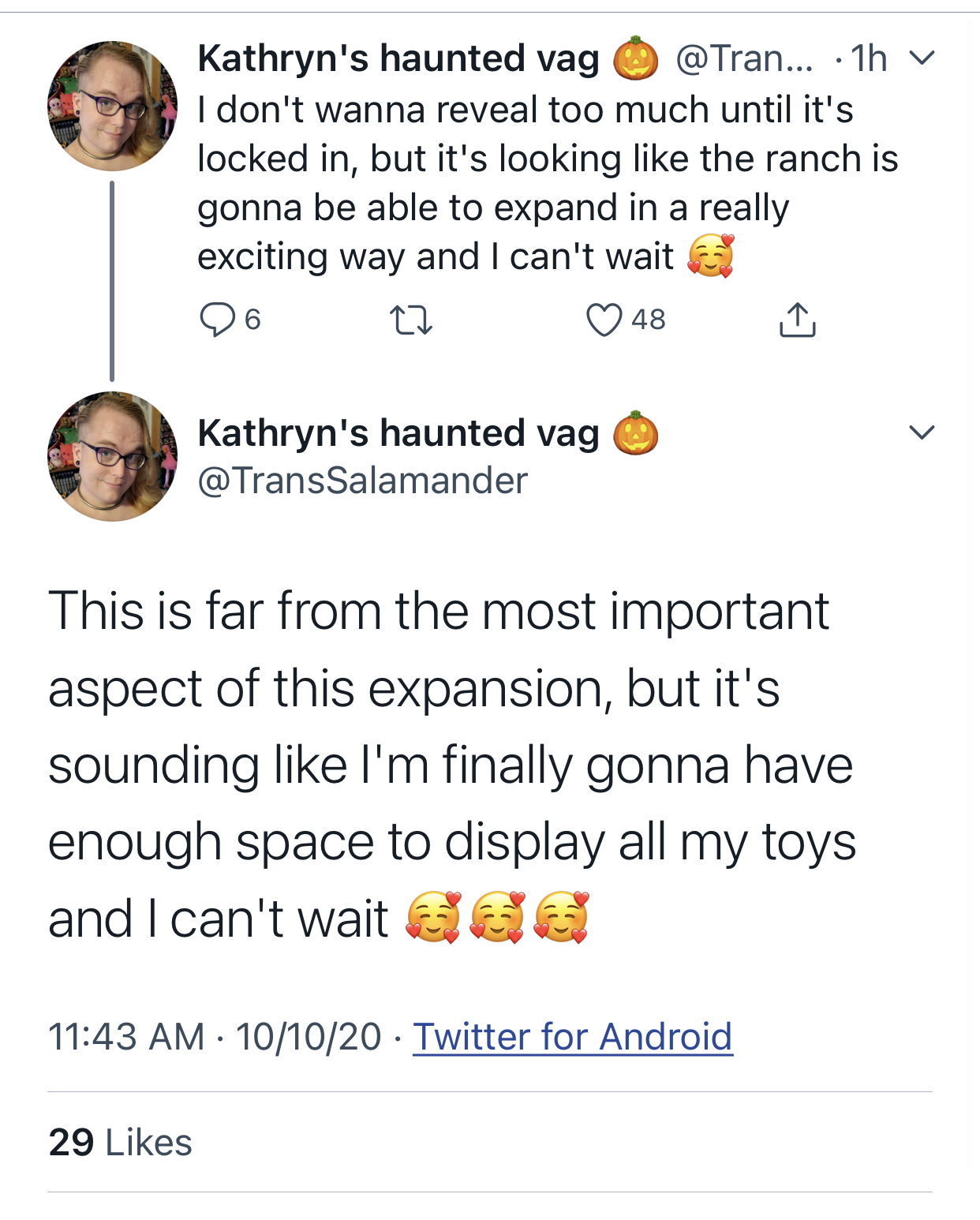
Task: Select the truncated @Tran... handle
Action: coord(744,58)
